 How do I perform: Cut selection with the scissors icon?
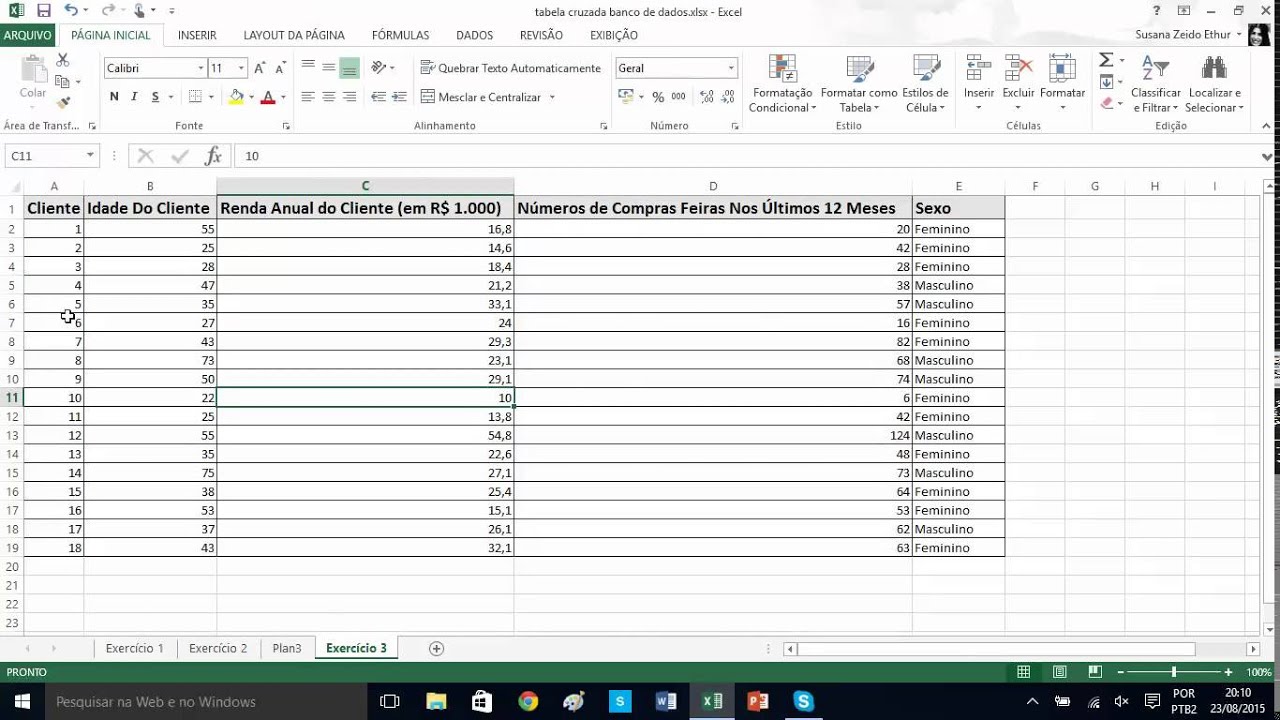[63, 60]
